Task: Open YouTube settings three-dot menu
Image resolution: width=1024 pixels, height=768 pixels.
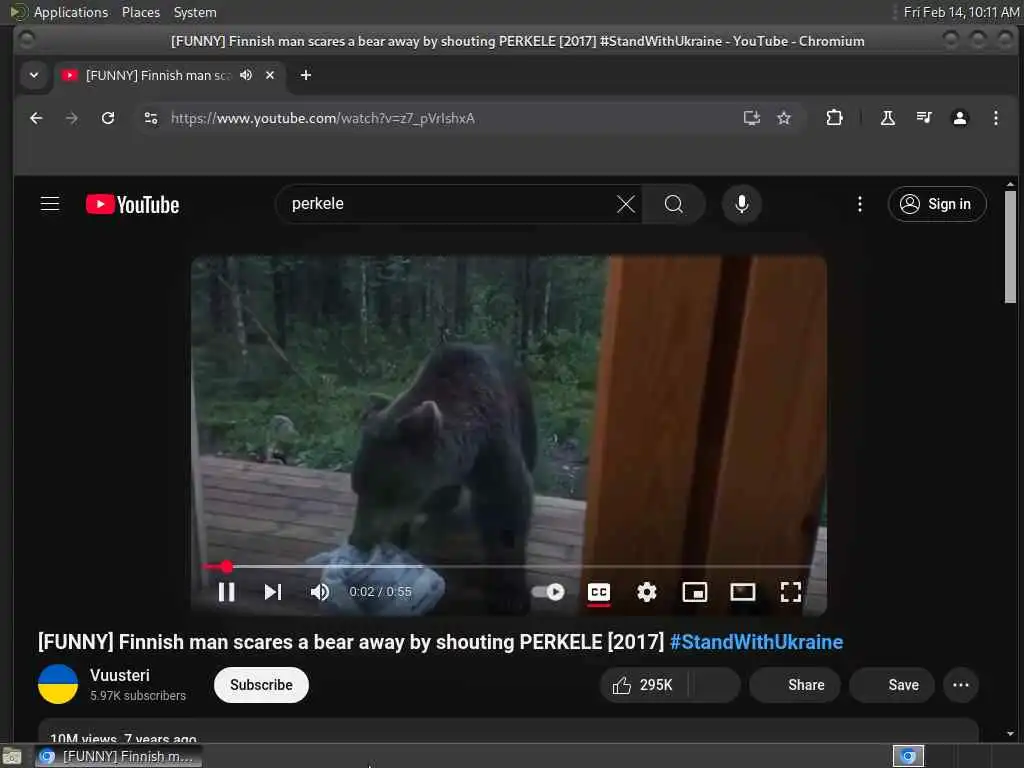Action: (859, 204)
